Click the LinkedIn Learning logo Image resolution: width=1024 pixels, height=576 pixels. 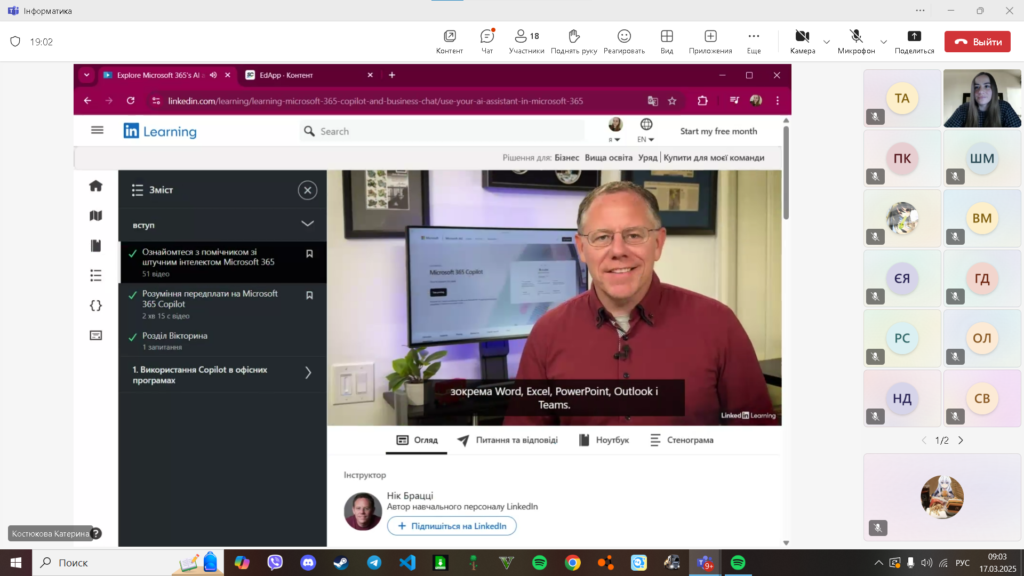pyautogui.click(x=160, y=131)
